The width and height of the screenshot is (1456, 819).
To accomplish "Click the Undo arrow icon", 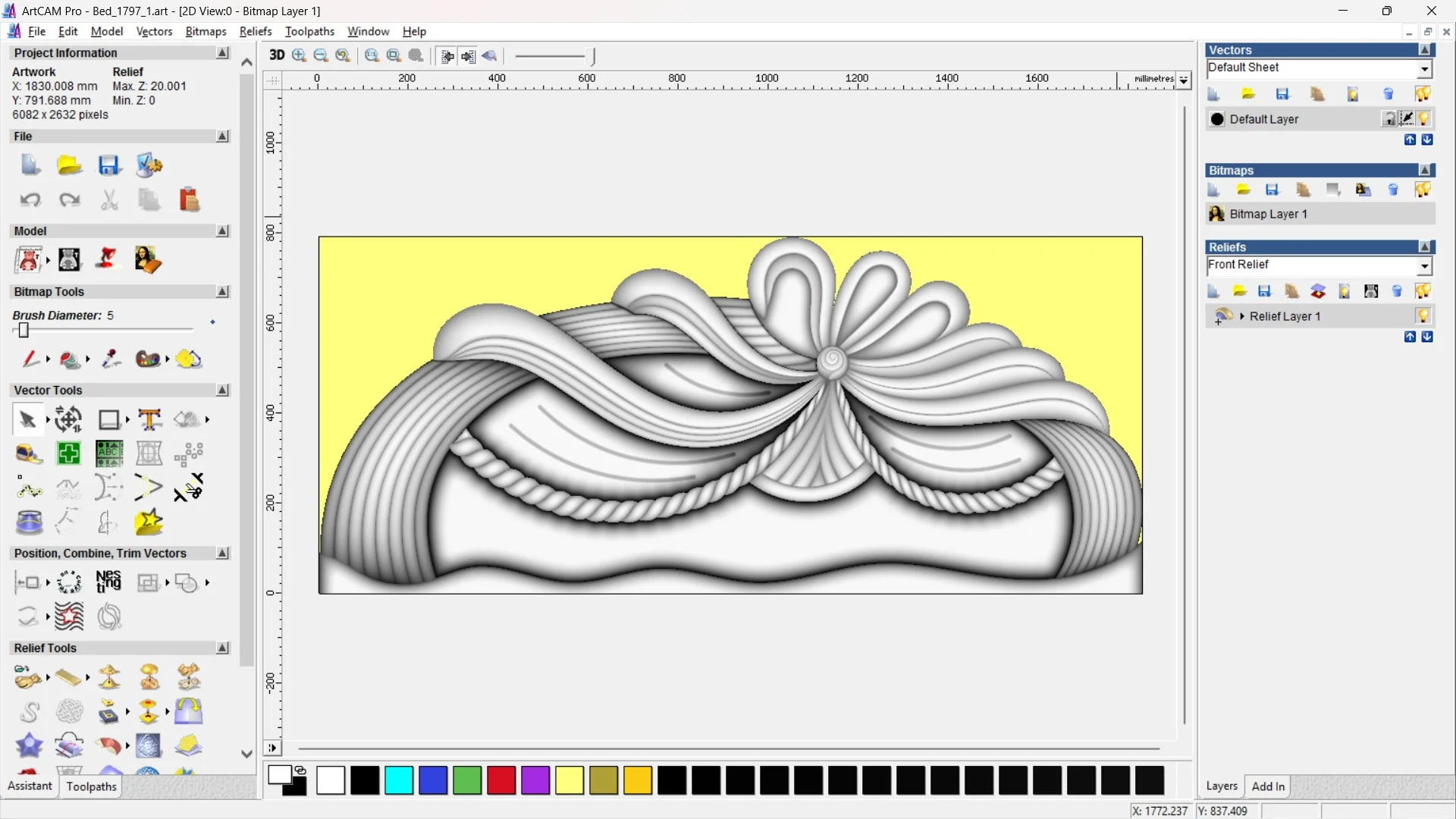I will tap(30, 199).
